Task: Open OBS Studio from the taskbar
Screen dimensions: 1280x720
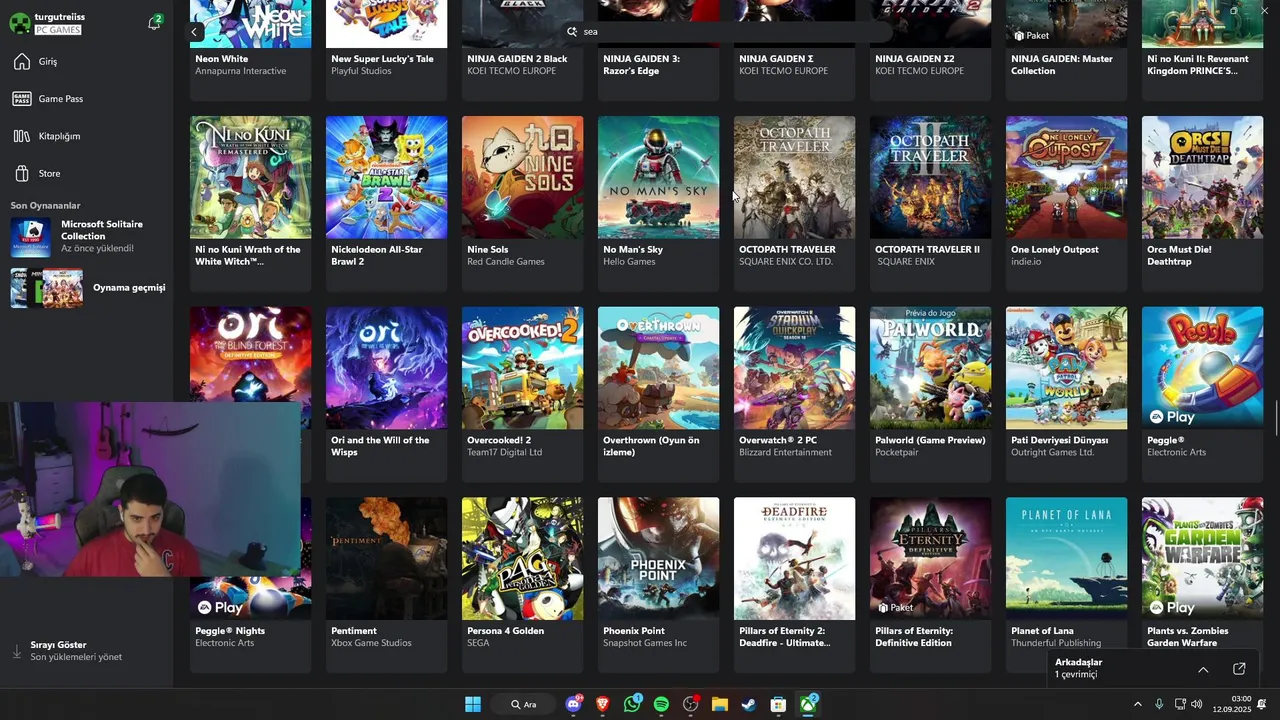Action: [690, 705]
